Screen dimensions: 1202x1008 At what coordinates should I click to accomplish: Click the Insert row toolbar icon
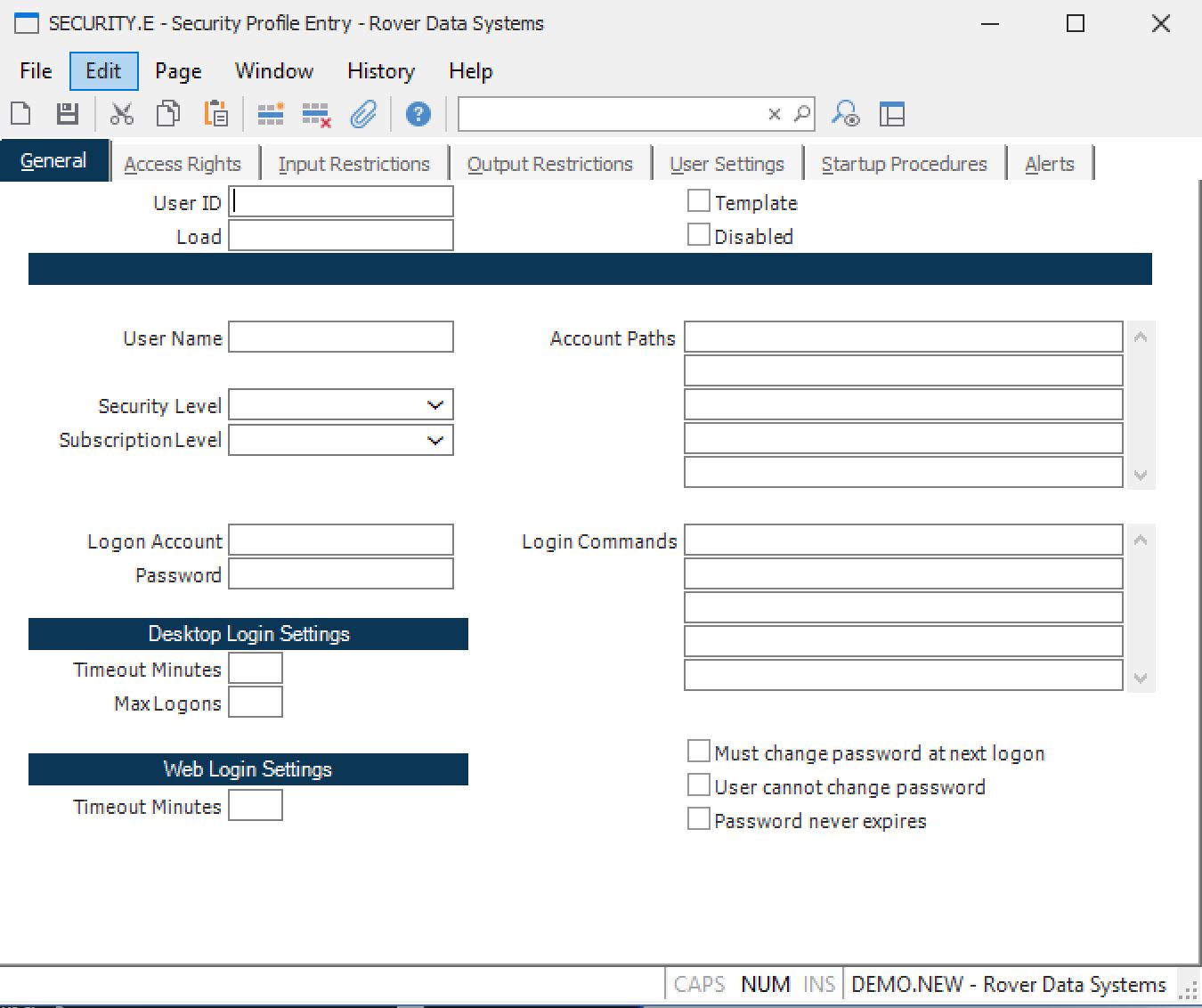click(x=271, y=114)
